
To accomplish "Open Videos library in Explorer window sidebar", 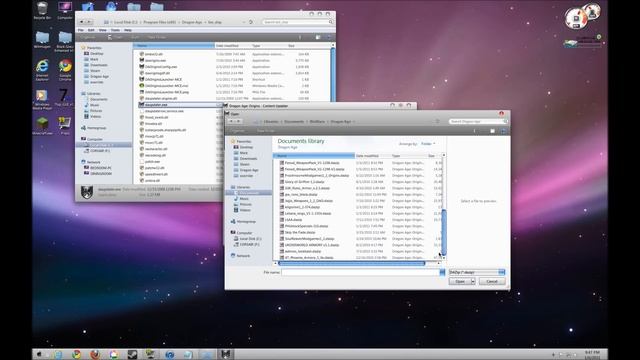I will click(93, 116).
